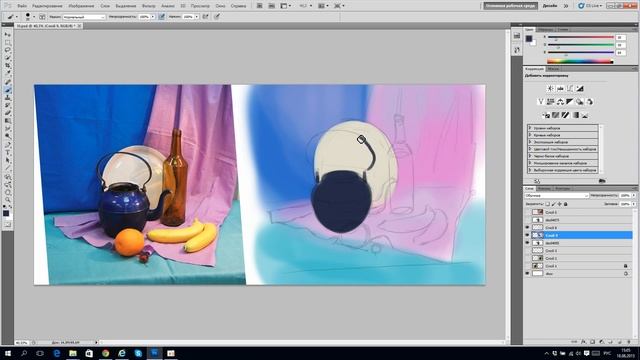Screen dimensions: 640x360
Task: Click the red R color slider
Action: pyautogui.click(x=580, y=37)
